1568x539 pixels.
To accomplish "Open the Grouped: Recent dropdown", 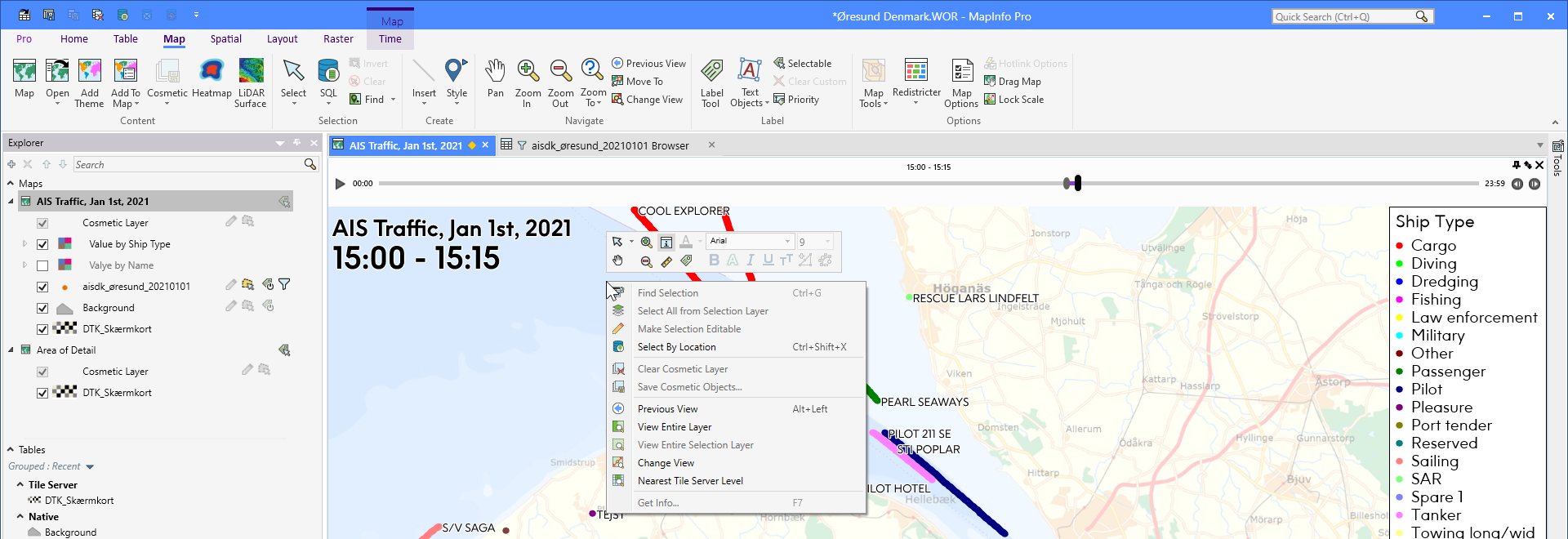I will [x=90, y=467].
